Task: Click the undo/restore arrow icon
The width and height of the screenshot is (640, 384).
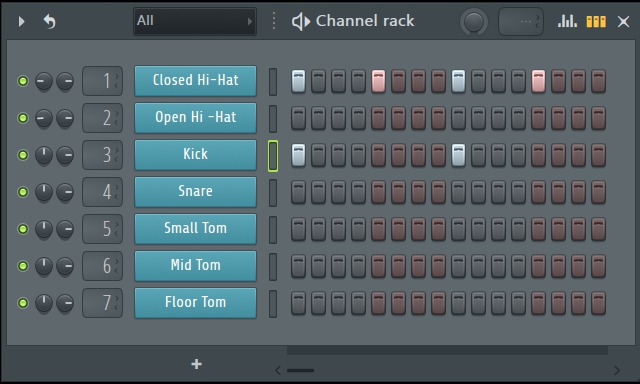Action: [x=49, y=21]
